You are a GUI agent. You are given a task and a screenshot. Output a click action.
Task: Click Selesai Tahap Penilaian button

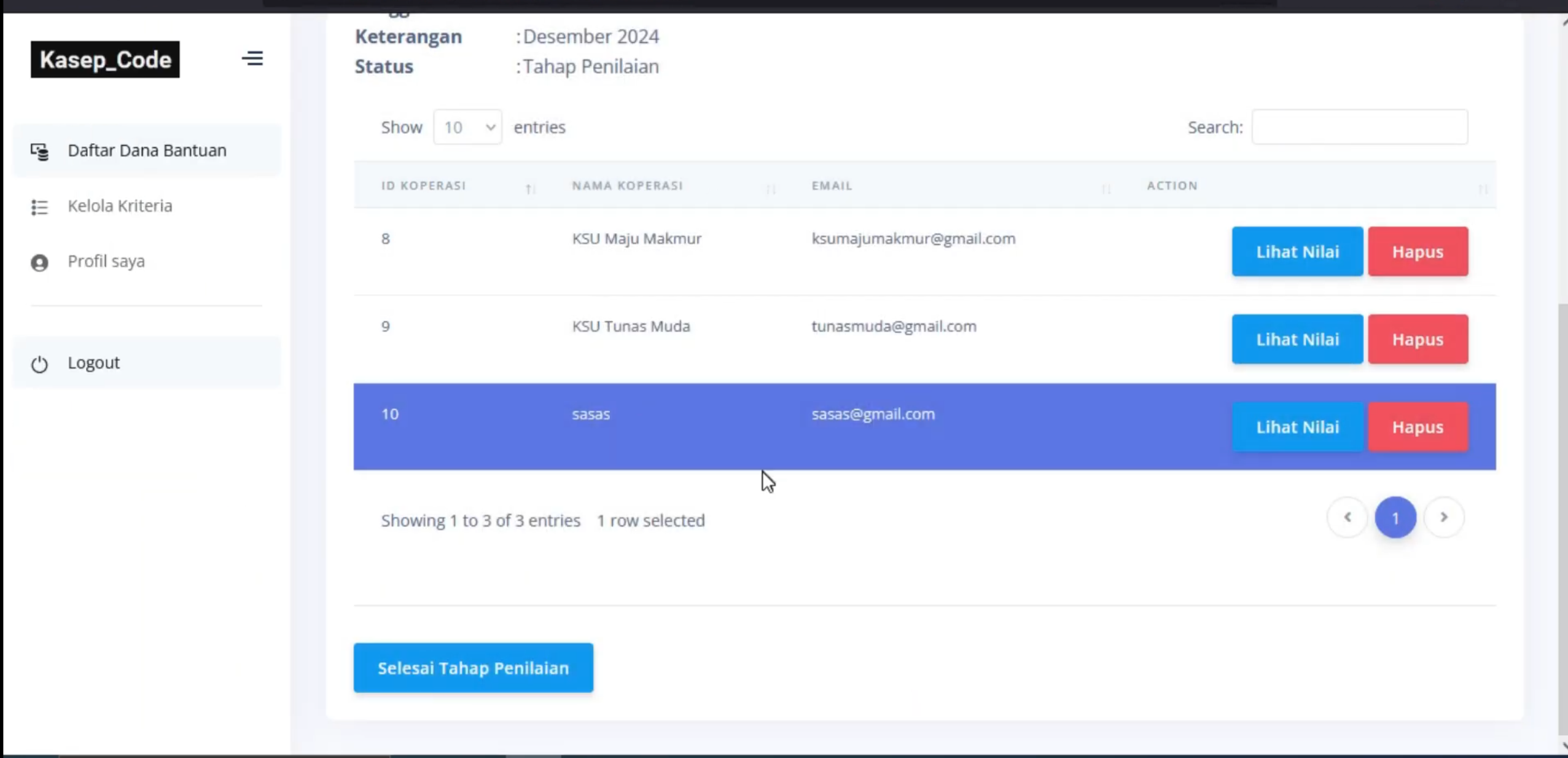click(473, 668)
